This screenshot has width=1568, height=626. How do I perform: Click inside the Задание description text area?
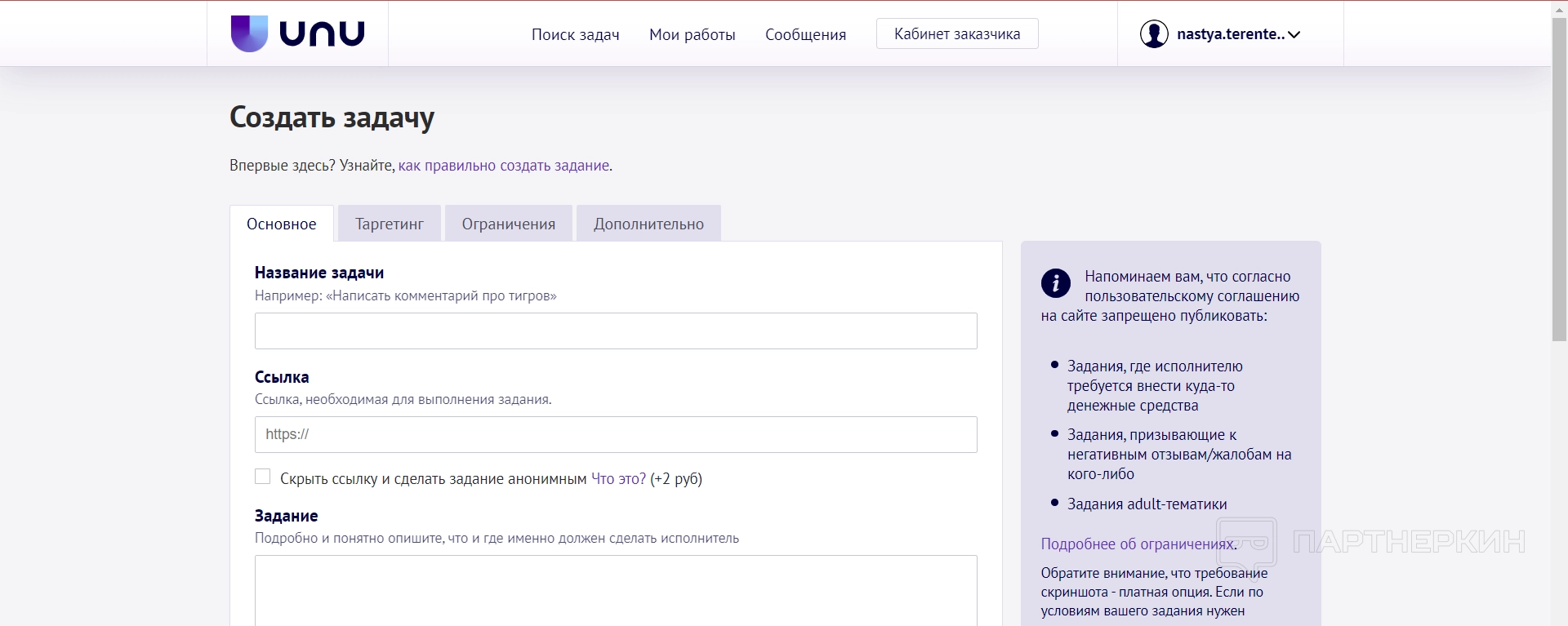tap(616, 590)
